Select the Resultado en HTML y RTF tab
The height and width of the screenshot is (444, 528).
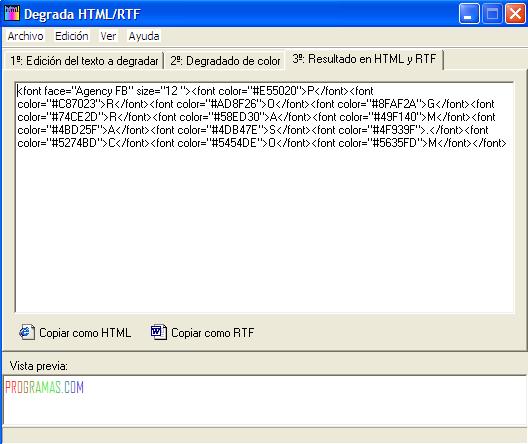(364, 59)
